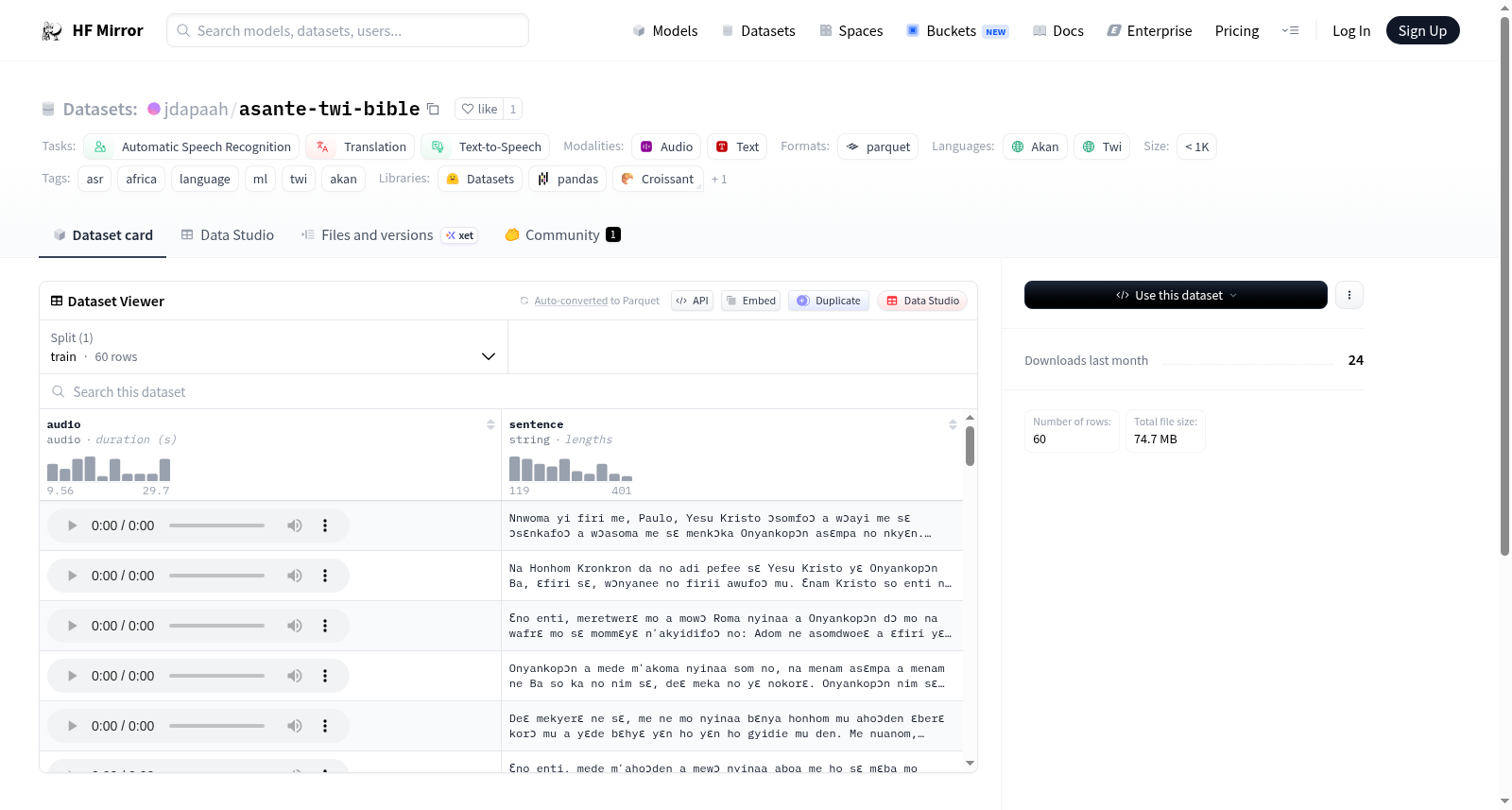The height and width of the screenshot is (810, 1512).
Task: Select the Audio modality tag
Action: pos(666,146)
